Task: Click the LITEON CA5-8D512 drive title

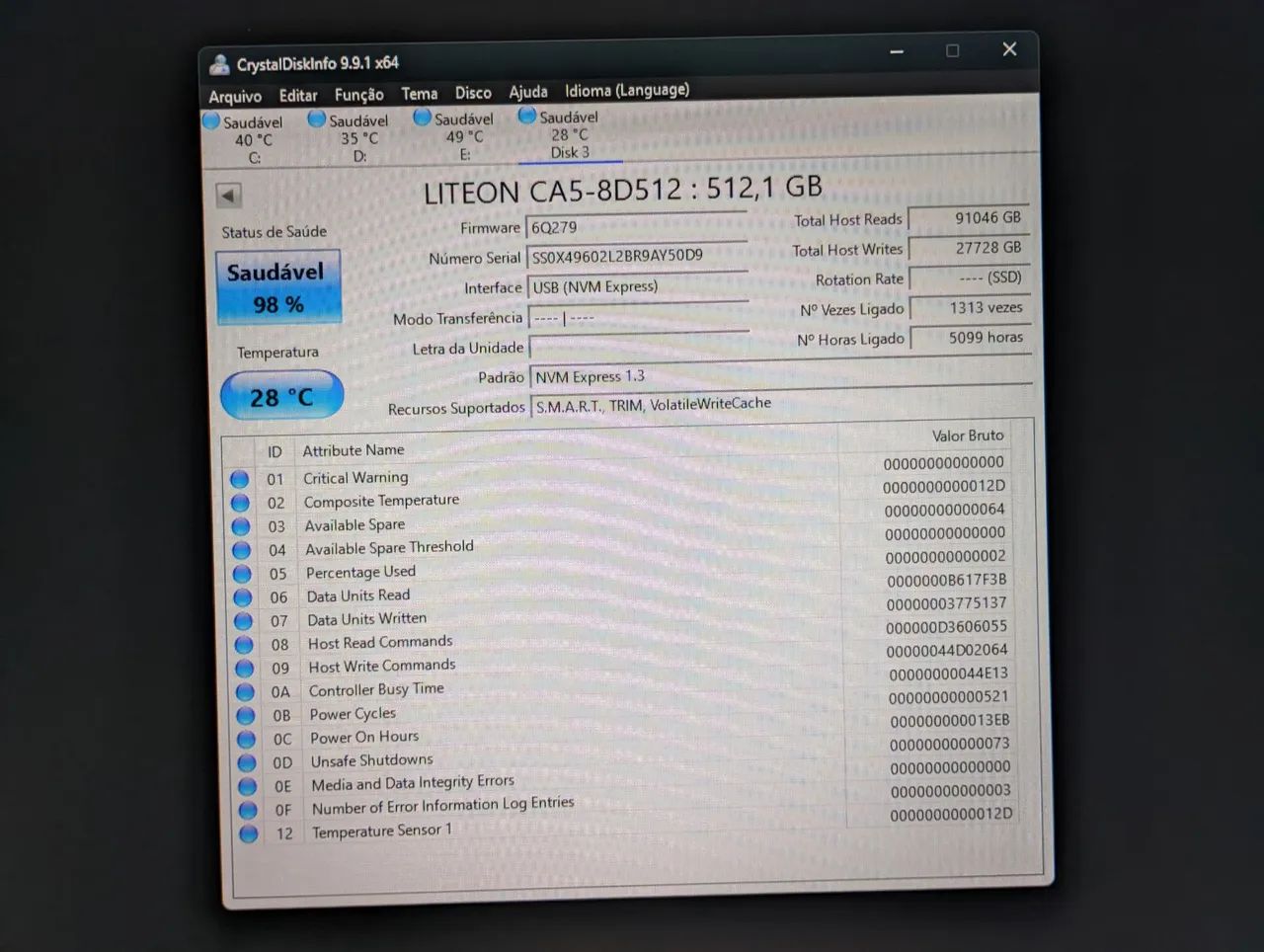Action: click(x=622, y=190)
